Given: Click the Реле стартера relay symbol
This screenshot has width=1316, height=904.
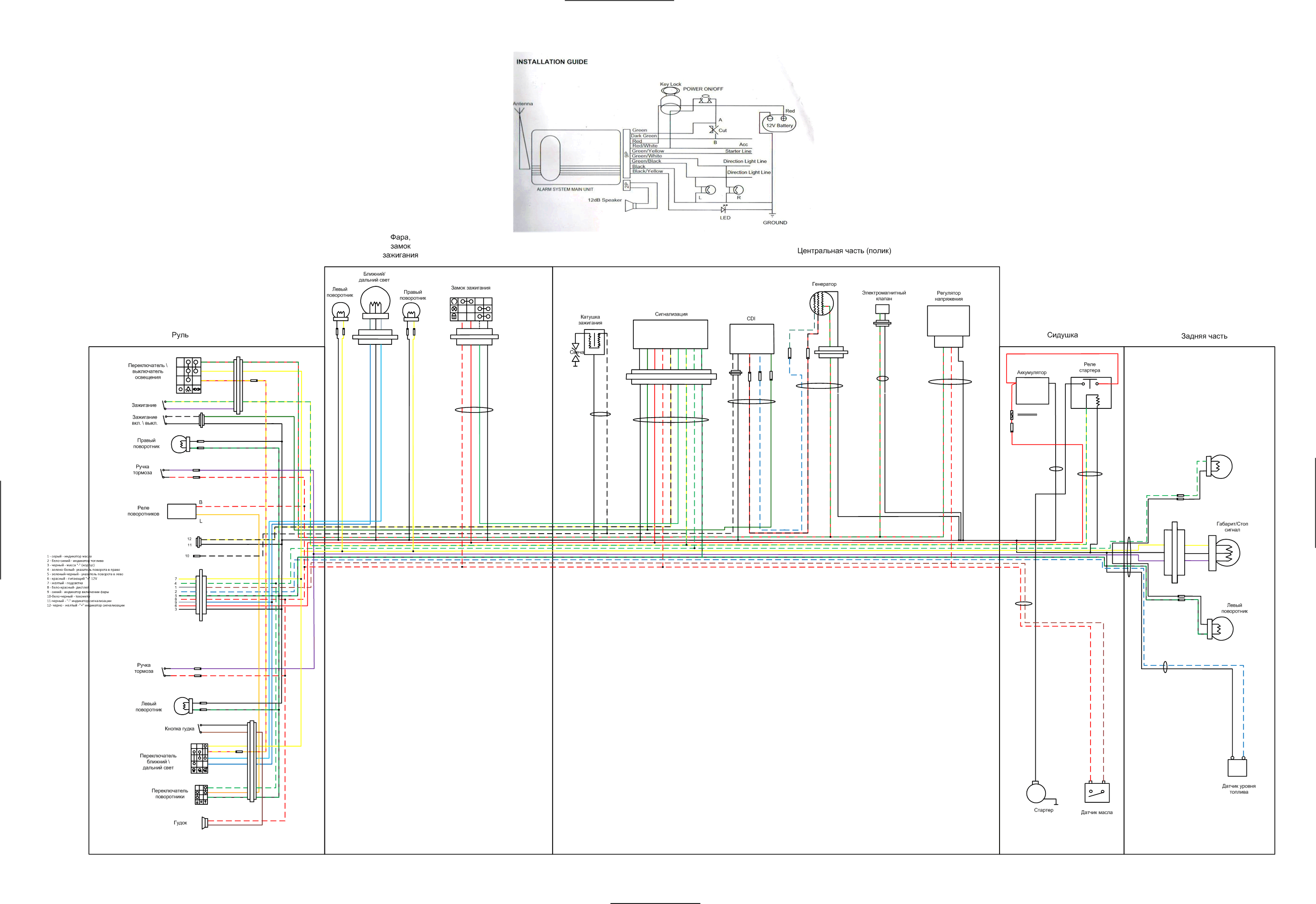Looking at the screenshot, I should 1090,394.
